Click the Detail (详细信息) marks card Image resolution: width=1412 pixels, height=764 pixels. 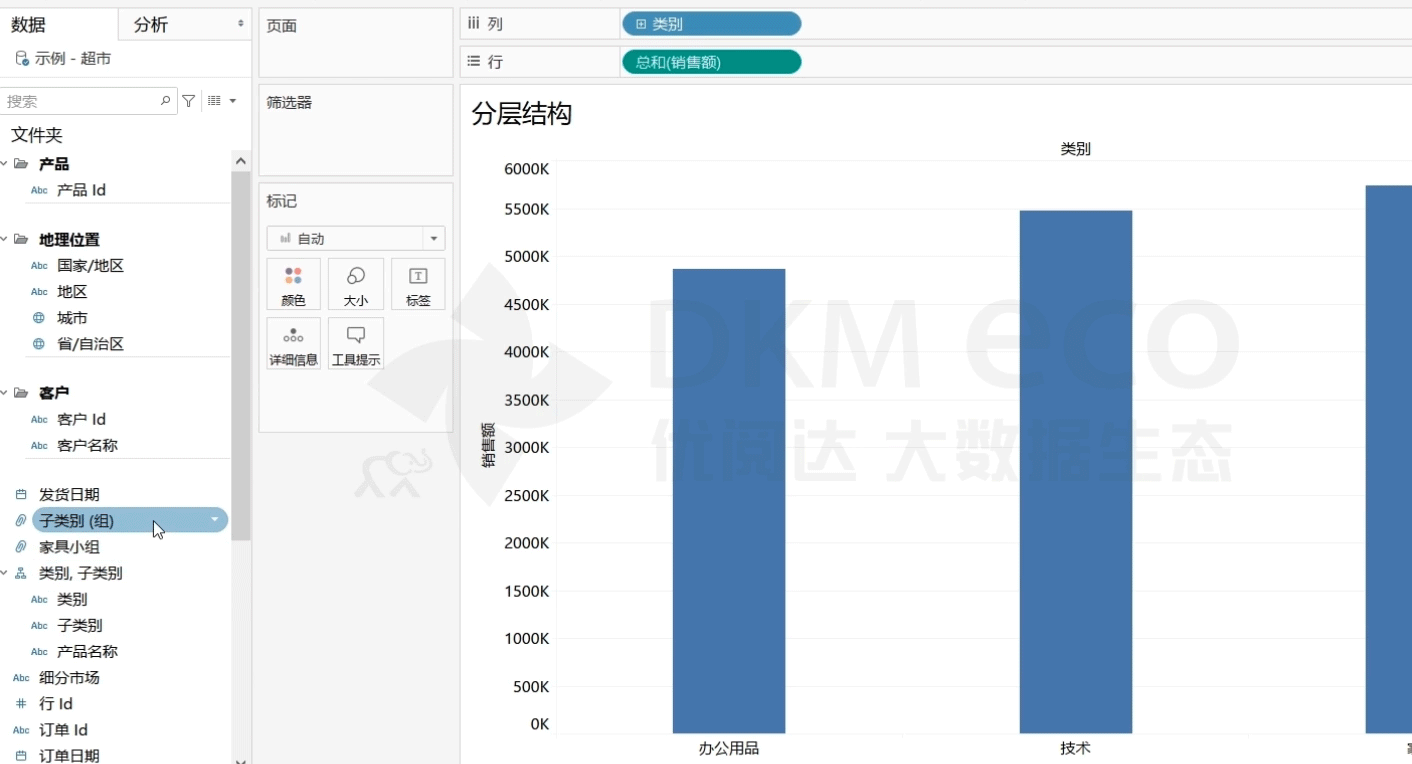pos(293,344)
